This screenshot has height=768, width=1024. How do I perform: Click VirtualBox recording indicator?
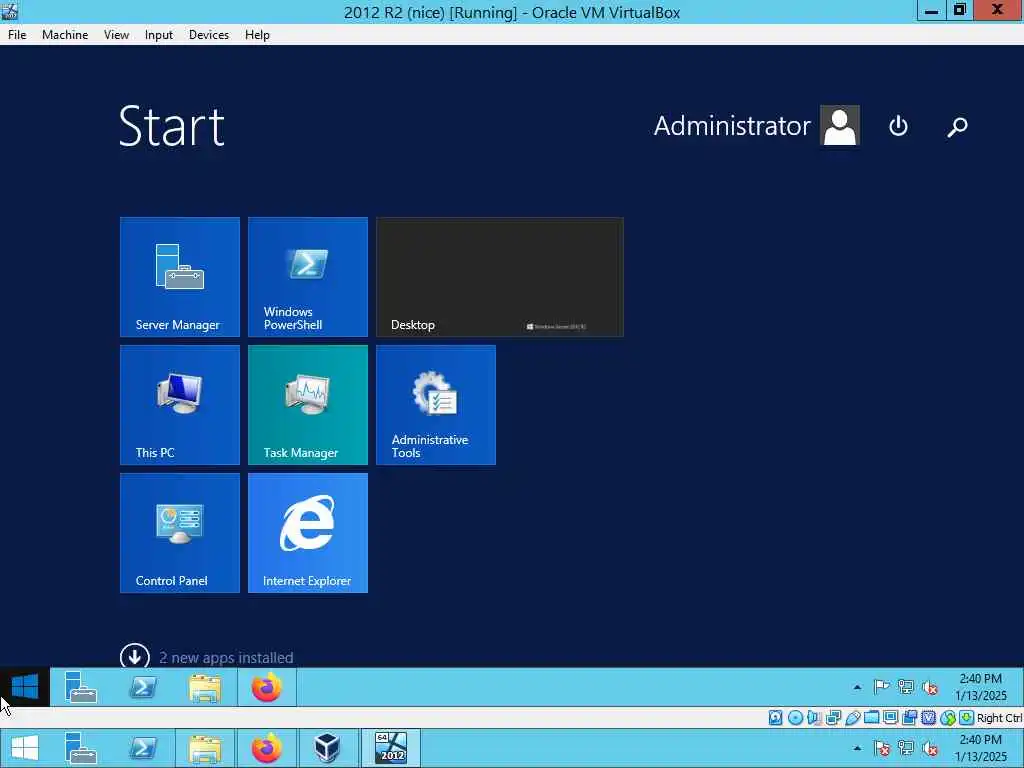909,718
